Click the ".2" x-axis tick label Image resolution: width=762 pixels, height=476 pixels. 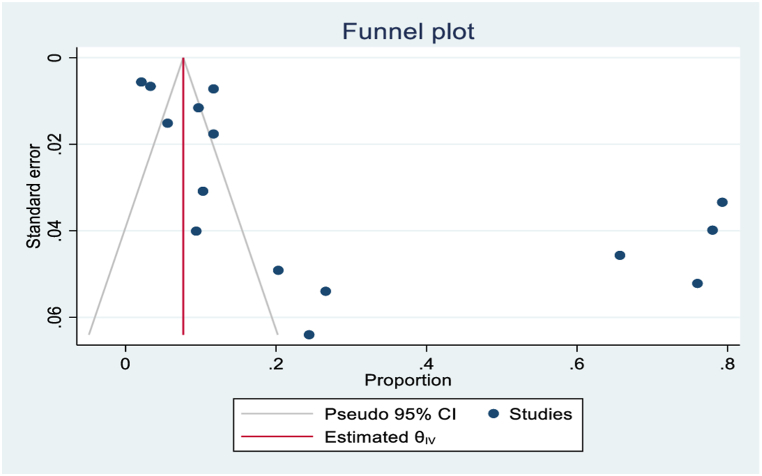275,362
